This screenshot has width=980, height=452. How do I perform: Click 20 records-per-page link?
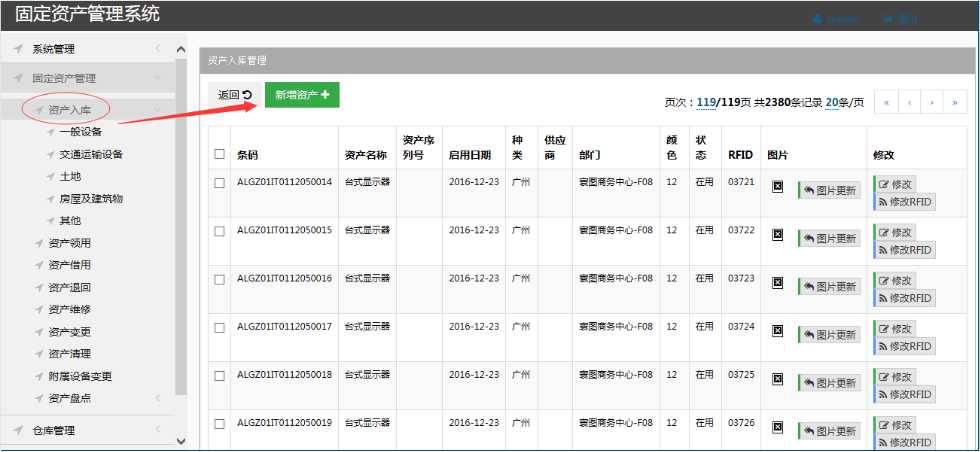pyautogui.click(x=831, y=102)
